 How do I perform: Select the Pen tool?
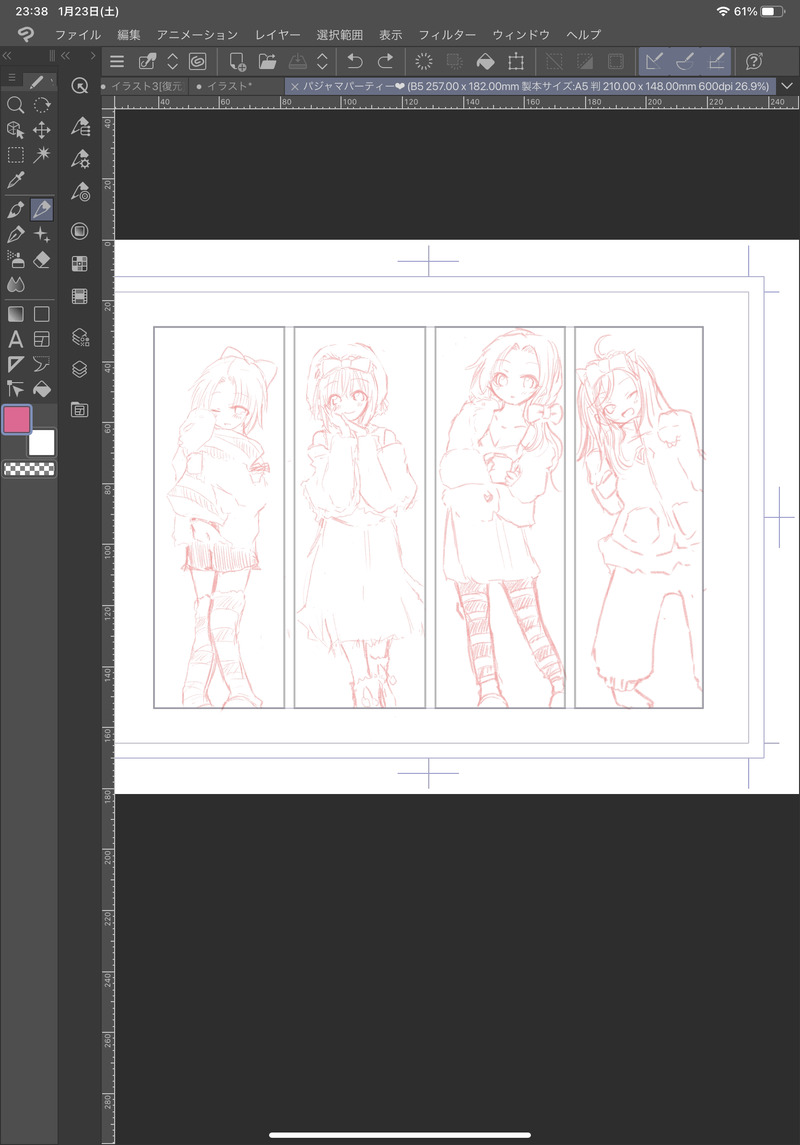pos(15,210)
